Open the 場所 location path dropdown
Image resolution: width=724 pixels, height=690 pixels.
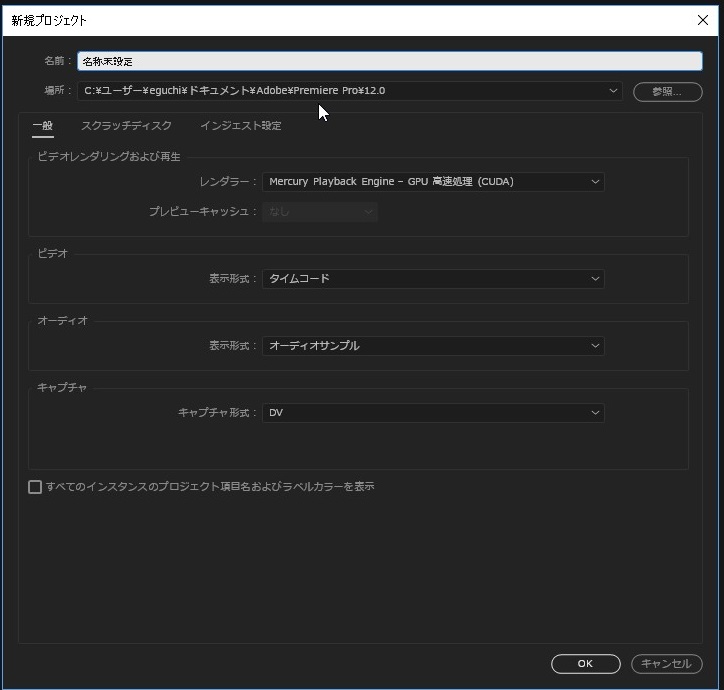pos(350,91)
